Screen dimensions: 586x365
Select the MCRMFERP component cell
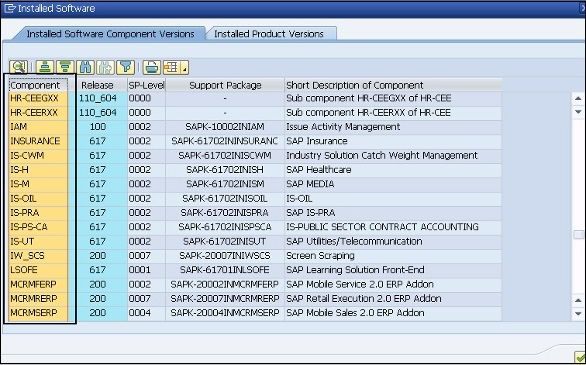pyautogui.click(x=38, y=284)
